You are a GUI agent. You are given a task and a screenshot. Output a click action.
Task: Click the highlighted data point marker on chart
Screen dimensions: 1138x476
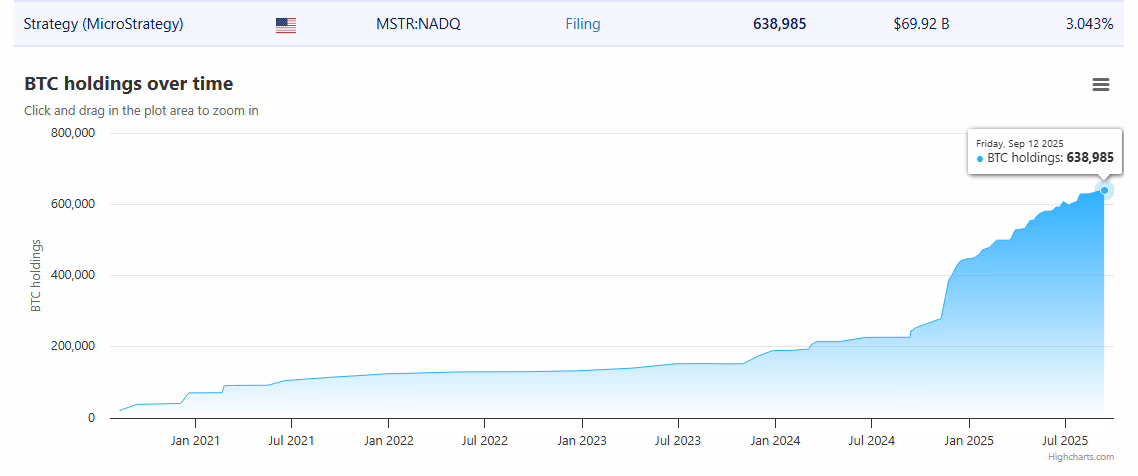[1104, 190]
